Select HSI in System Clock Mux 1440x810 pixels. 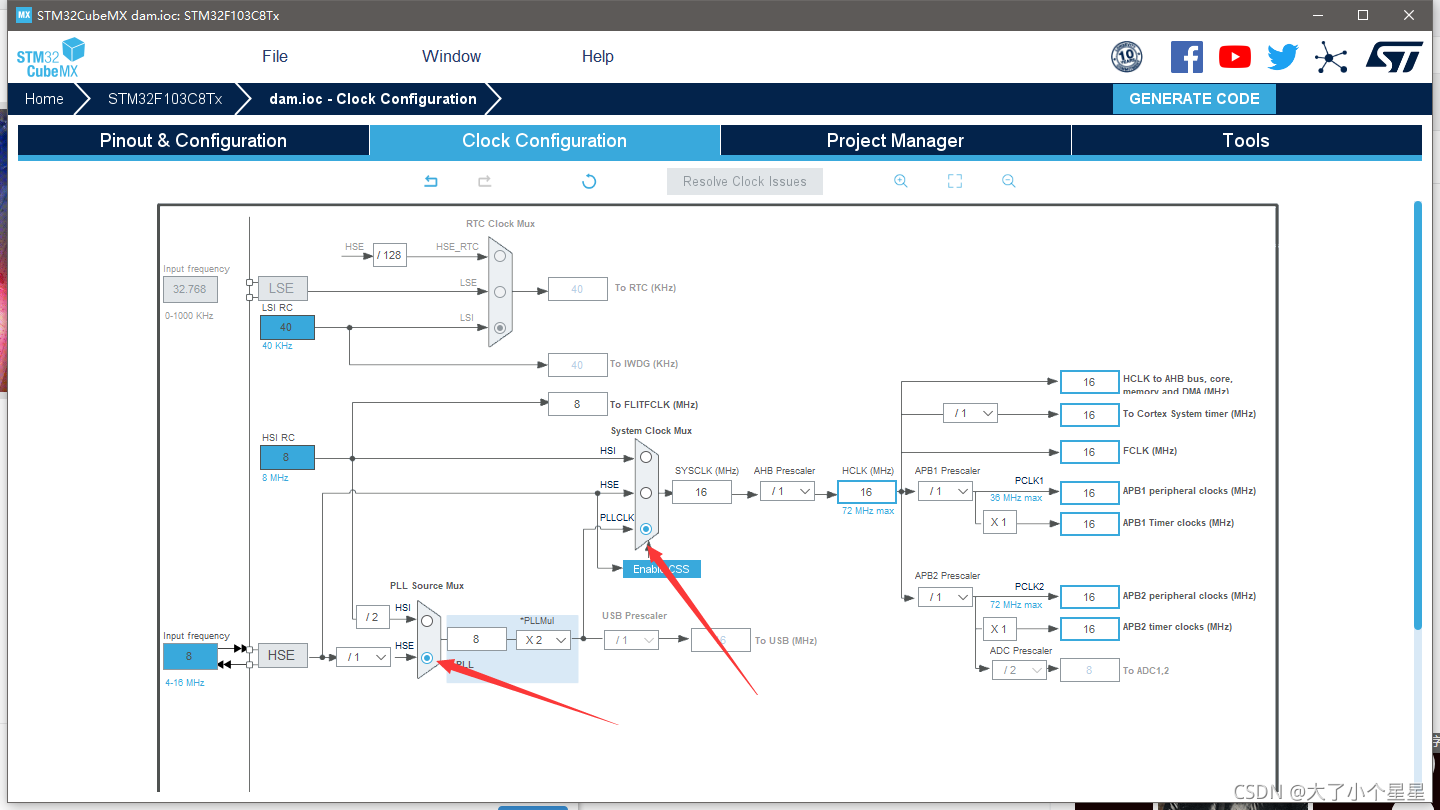point(646,457)
